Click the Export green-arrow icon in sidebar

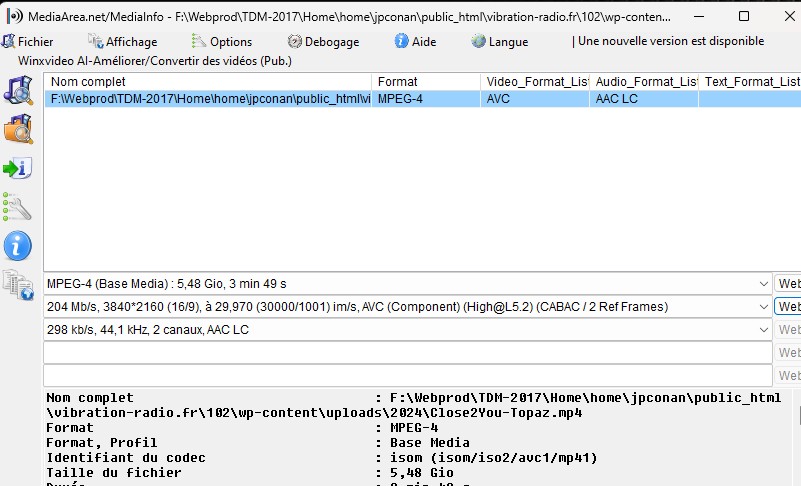coord(18,167)
